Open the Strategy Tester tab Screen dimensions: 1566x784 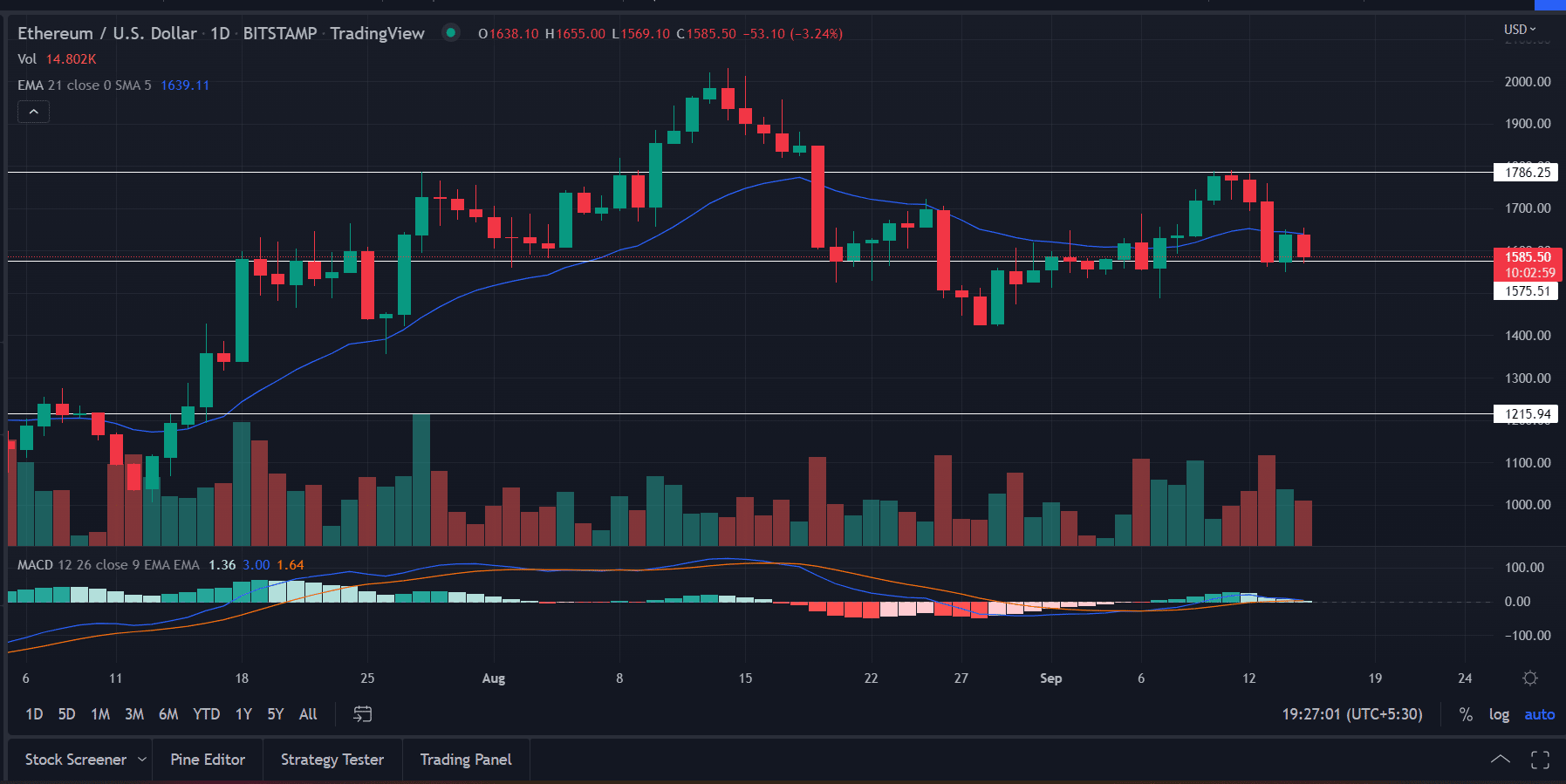tap(332, 760)
